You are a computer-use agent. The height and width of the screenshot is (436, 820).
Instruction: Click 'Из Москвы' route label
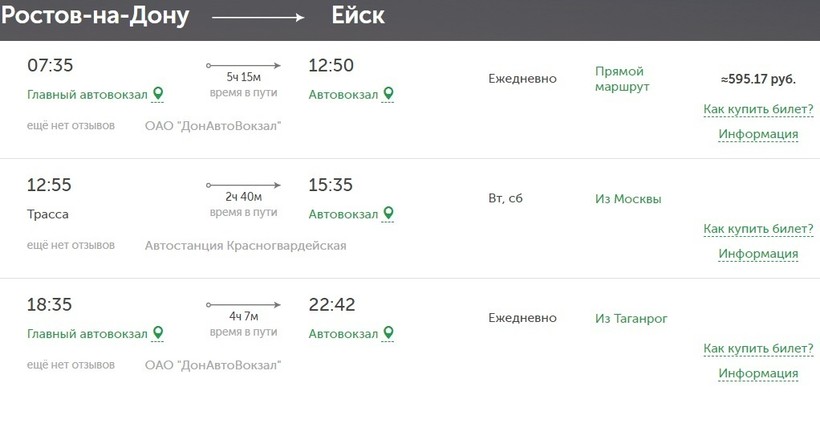[x=628, y=198]
